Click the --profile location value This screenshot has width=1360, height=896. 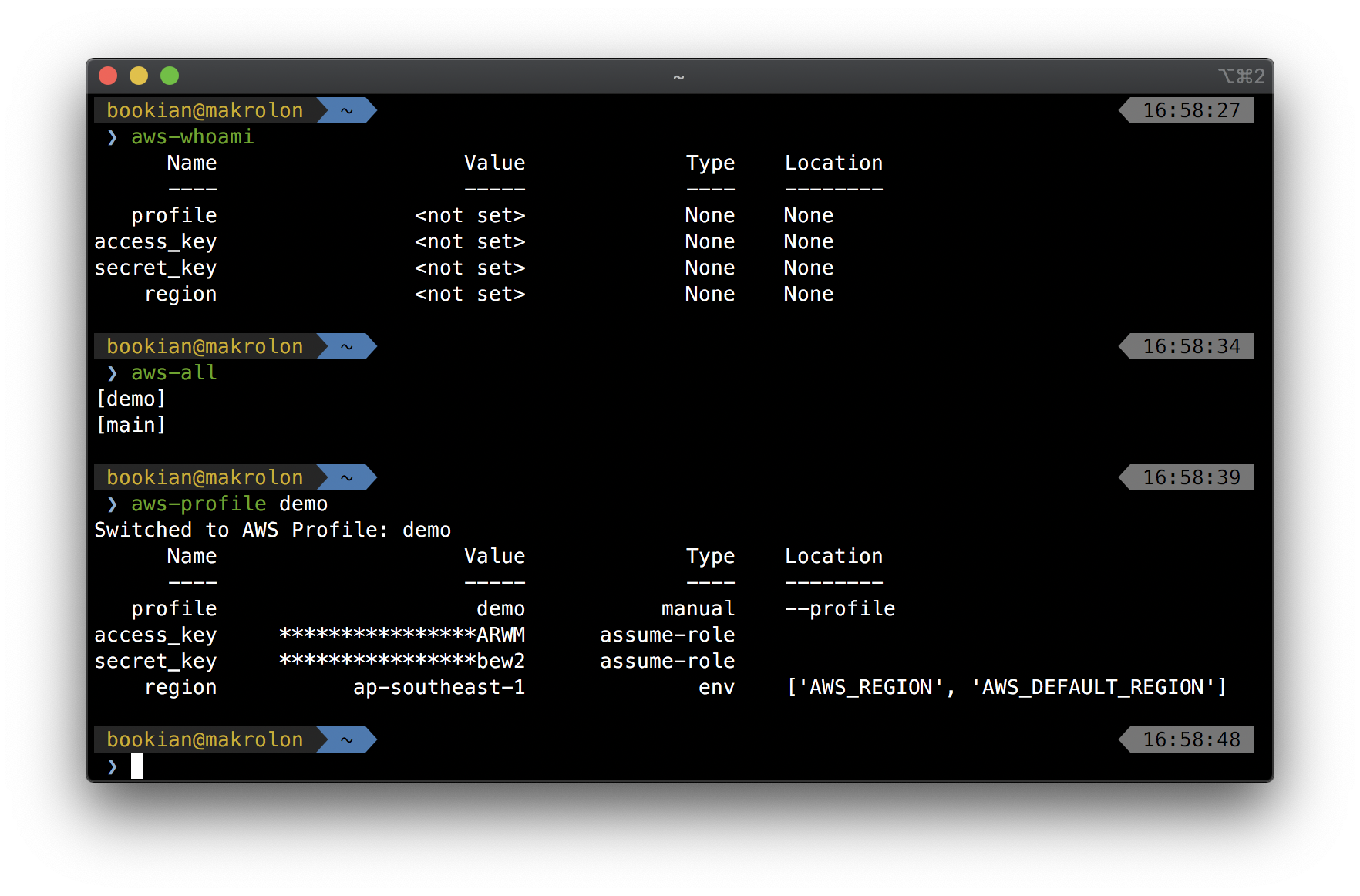(840, 608)
